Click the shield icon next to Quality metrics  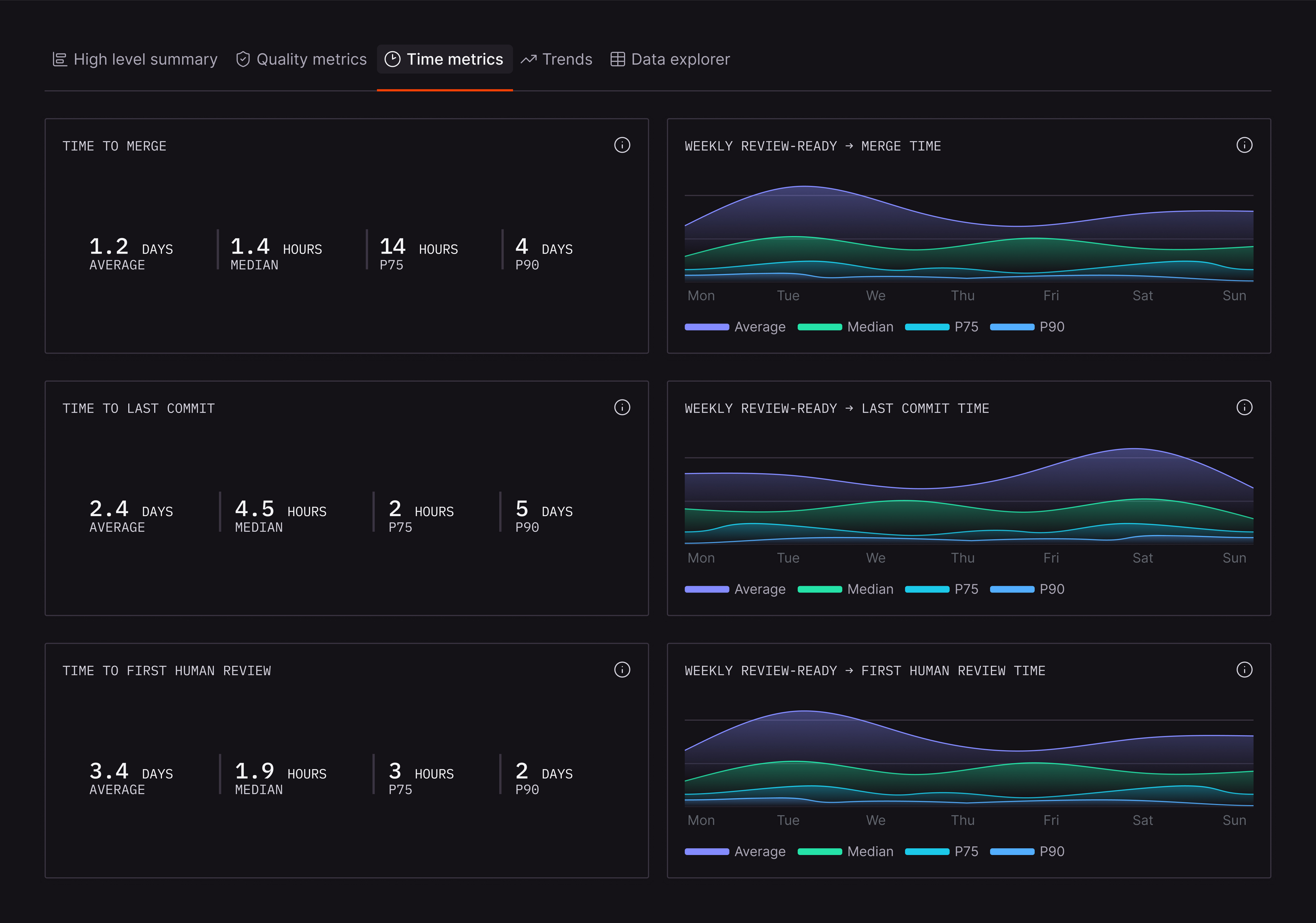pos(243,60)
